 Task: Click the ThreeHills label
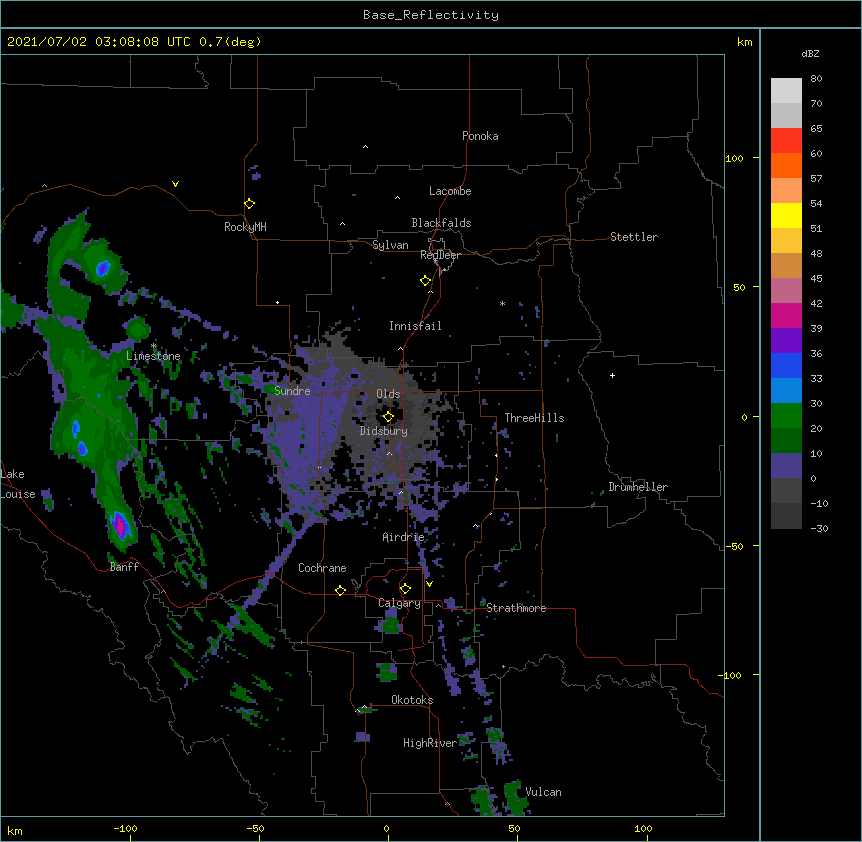(534, 418)
